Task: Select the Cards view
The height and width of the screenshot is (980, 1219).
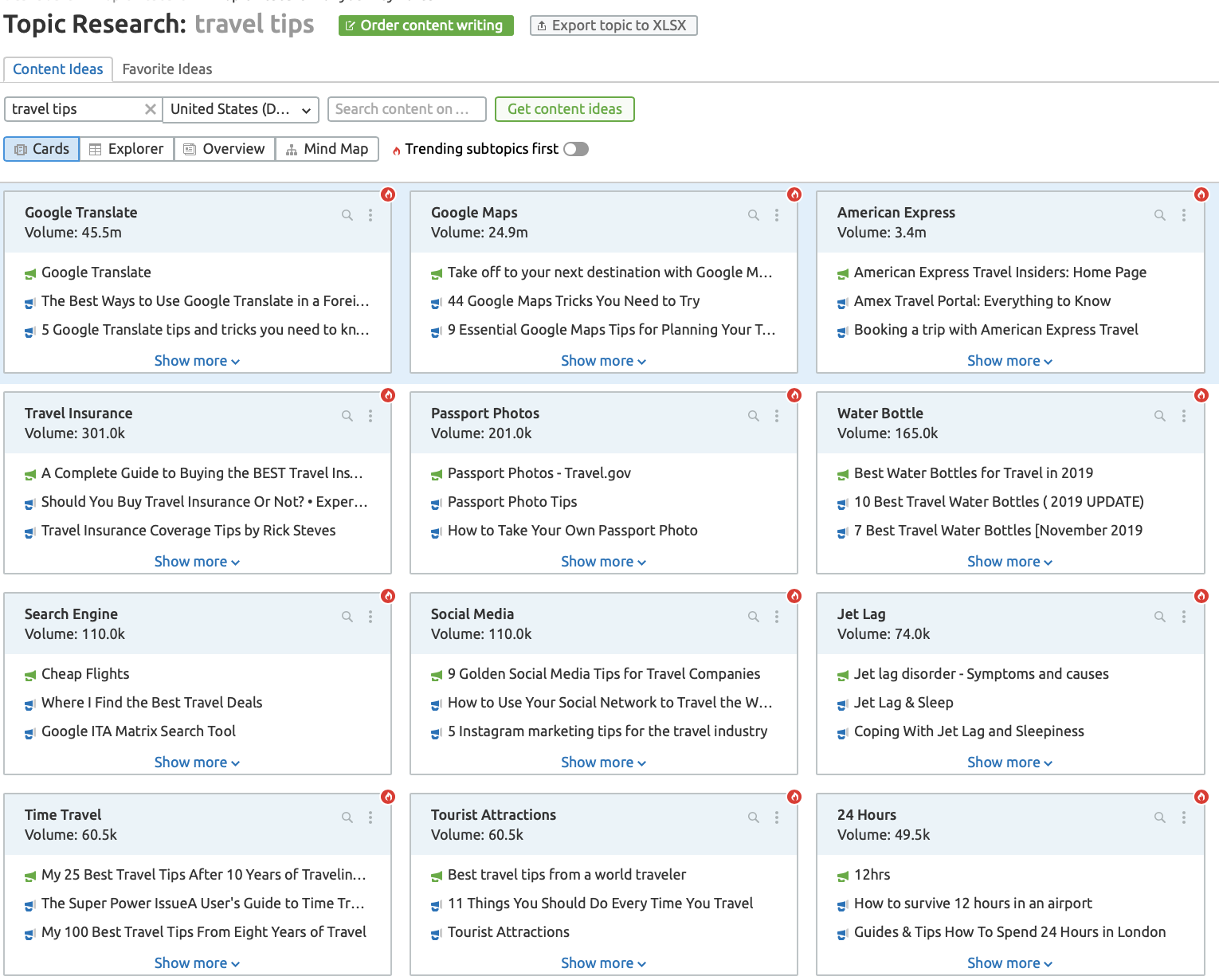Action: click(41, 149)
